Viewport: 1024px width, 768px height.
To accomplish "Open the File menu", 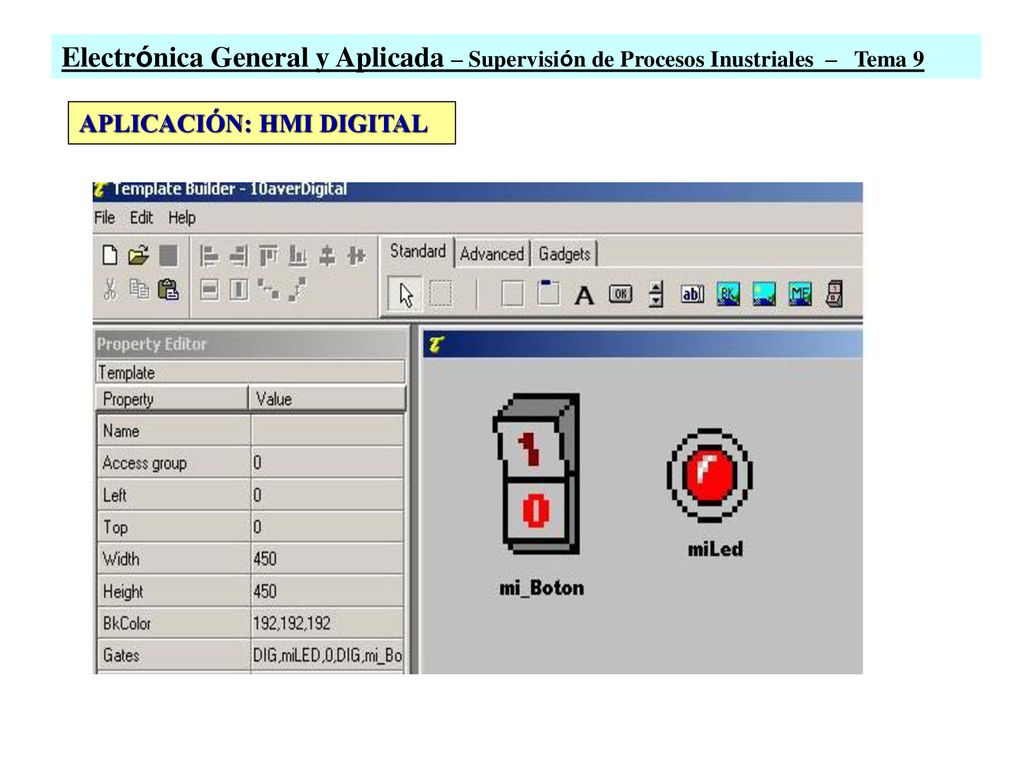I will pos(104,217).
